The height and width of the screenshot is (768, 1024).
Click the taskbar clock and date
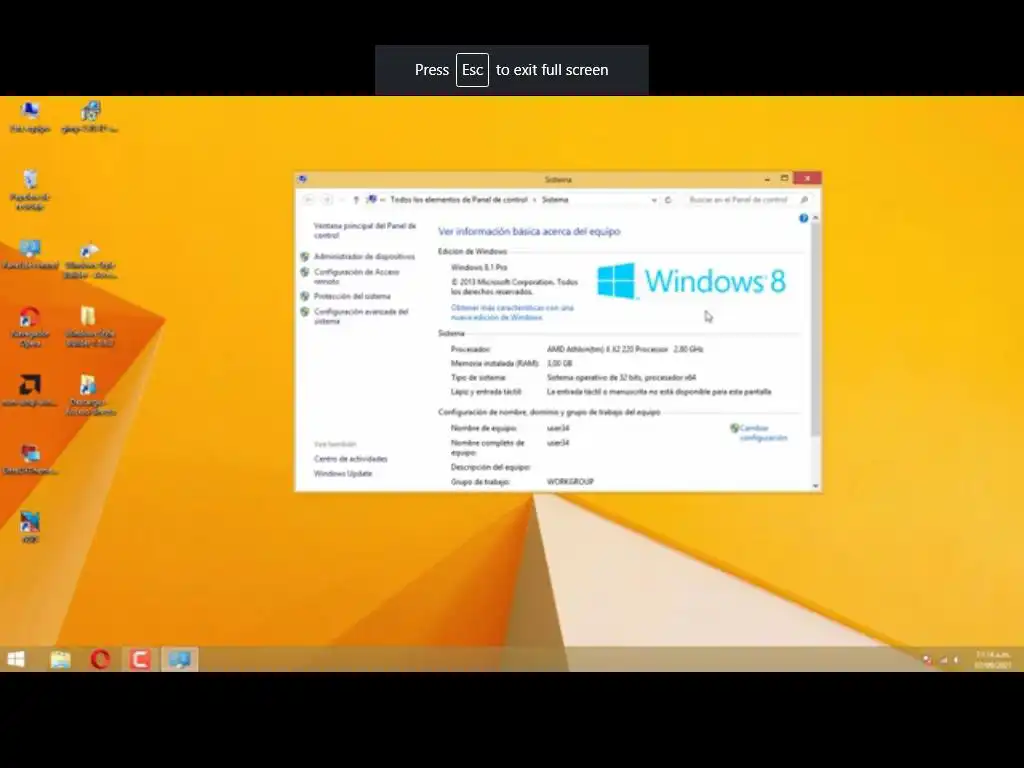coord(993,660)
